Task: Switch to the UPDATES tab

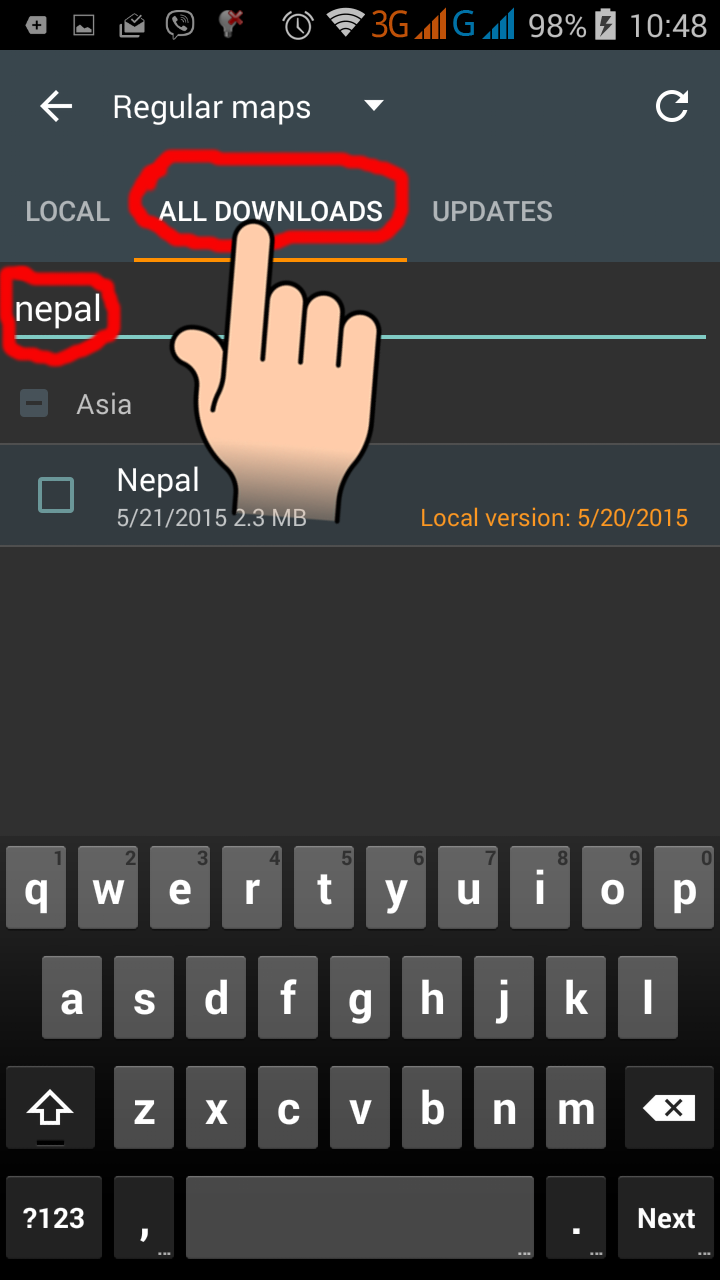Action: [492, 211]
